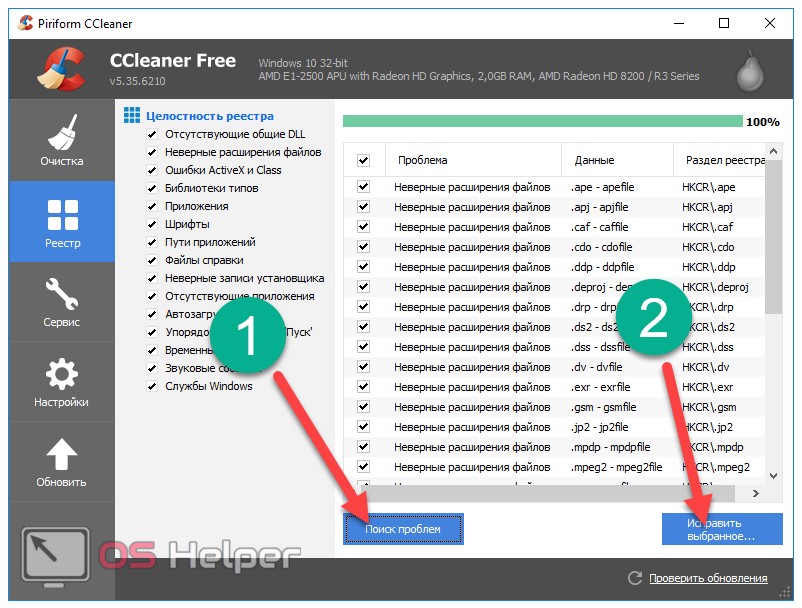Toggle Неверные записи установщика checkbox

click(x=152, y=278)
